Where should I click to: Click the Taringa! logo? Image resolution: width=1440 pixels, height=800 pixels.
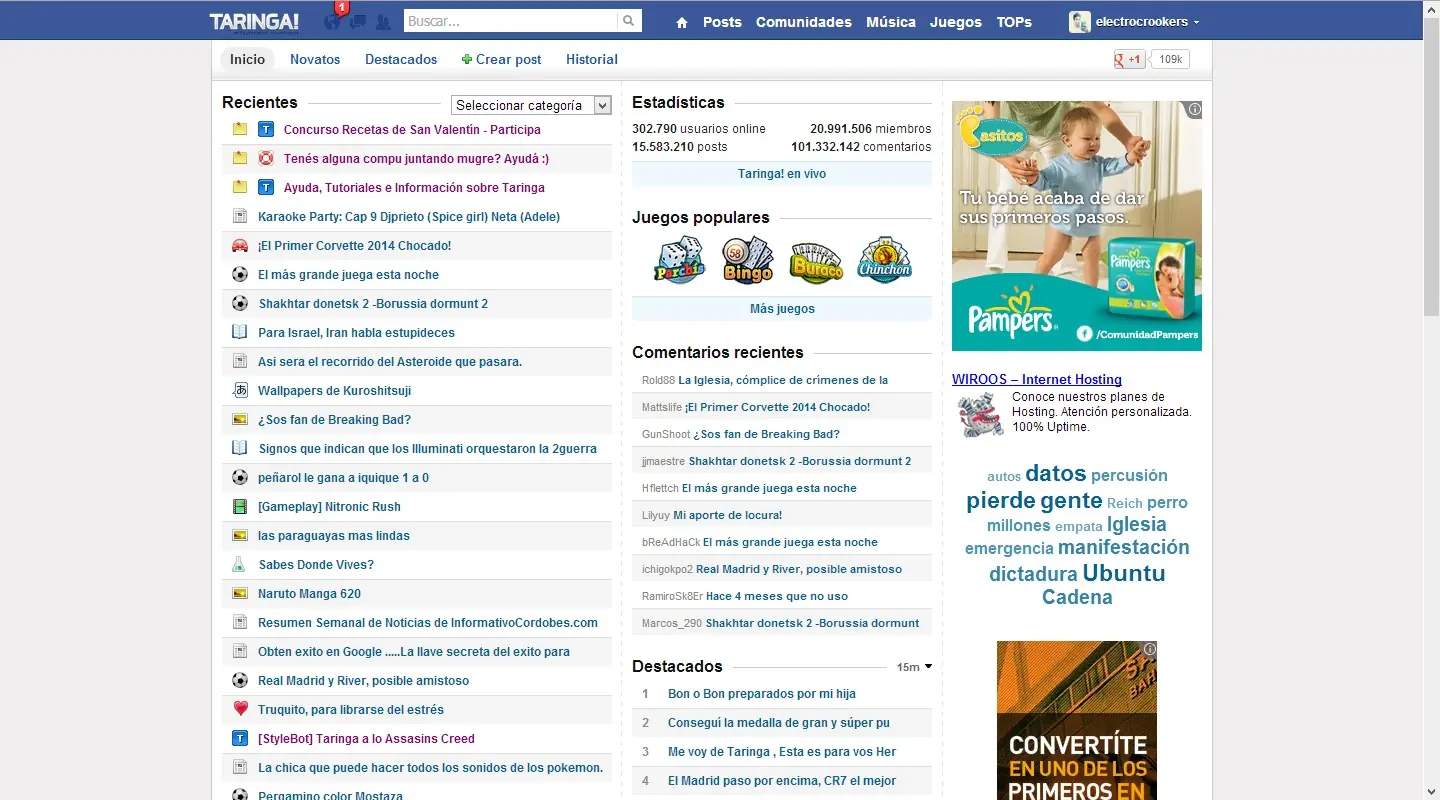[254, 21]
